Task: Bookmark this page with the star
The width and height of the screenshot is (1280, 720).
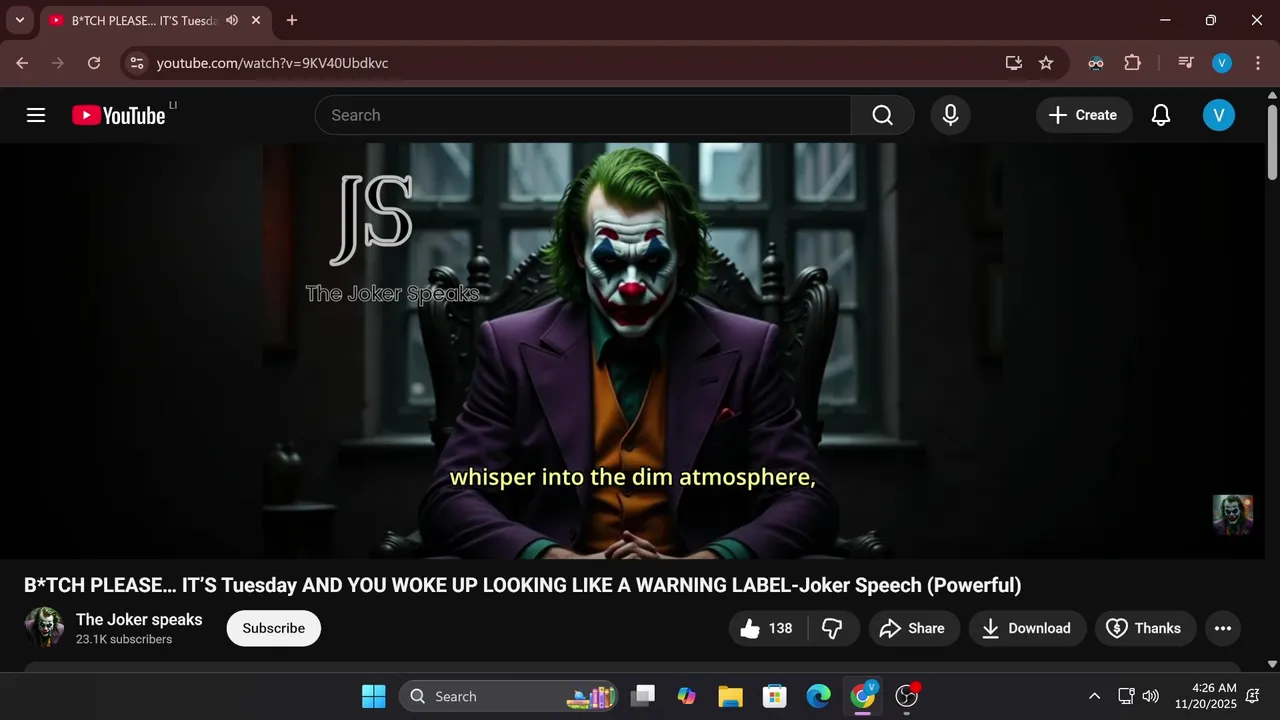Action: [1046, 63]
